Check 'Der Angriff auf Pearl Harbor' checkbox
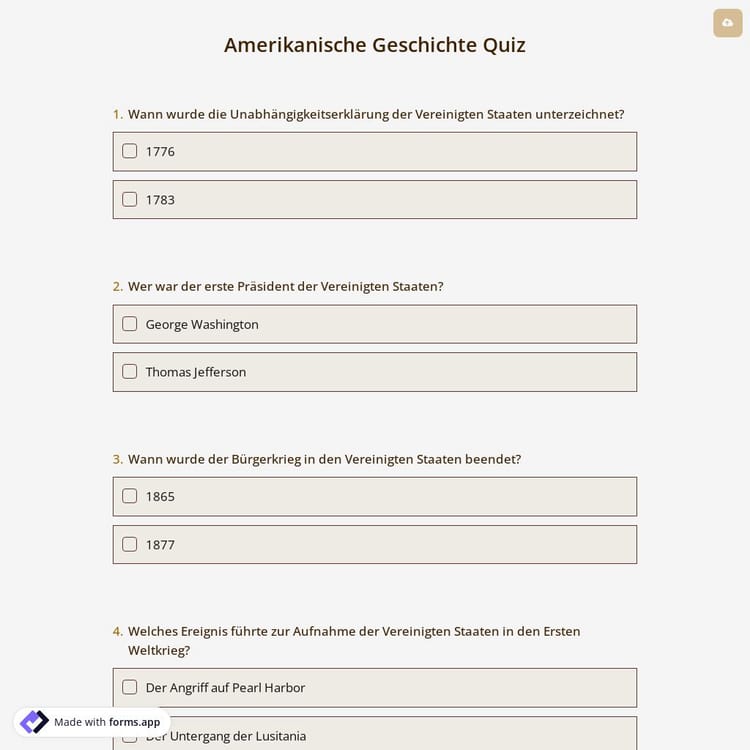The image size is (750, 750). (130, 687)
